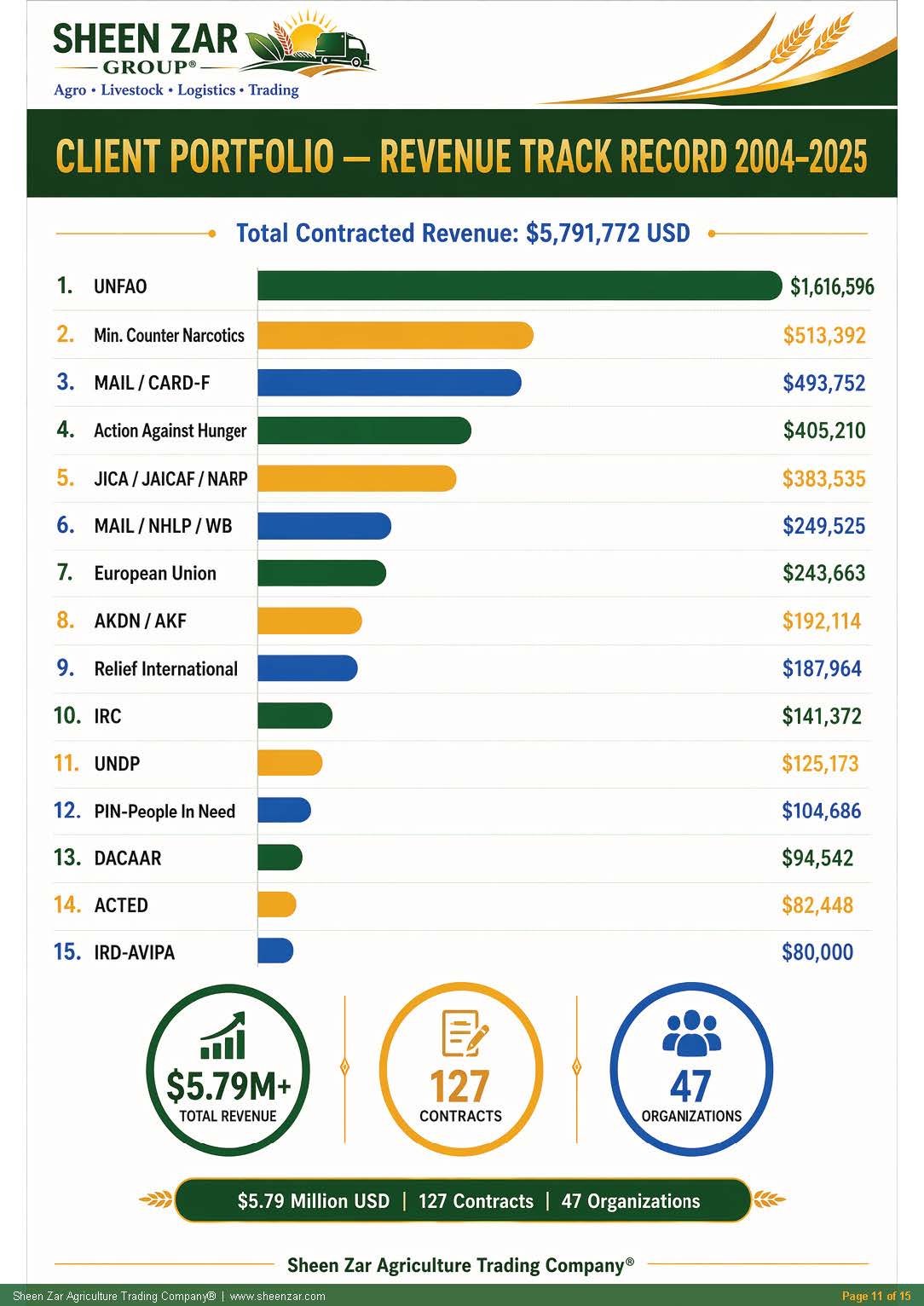Viewport: 924px width, 1306px height.
Task: Click the Total Contracted Revenue line
Action: [x=463, y=233]
